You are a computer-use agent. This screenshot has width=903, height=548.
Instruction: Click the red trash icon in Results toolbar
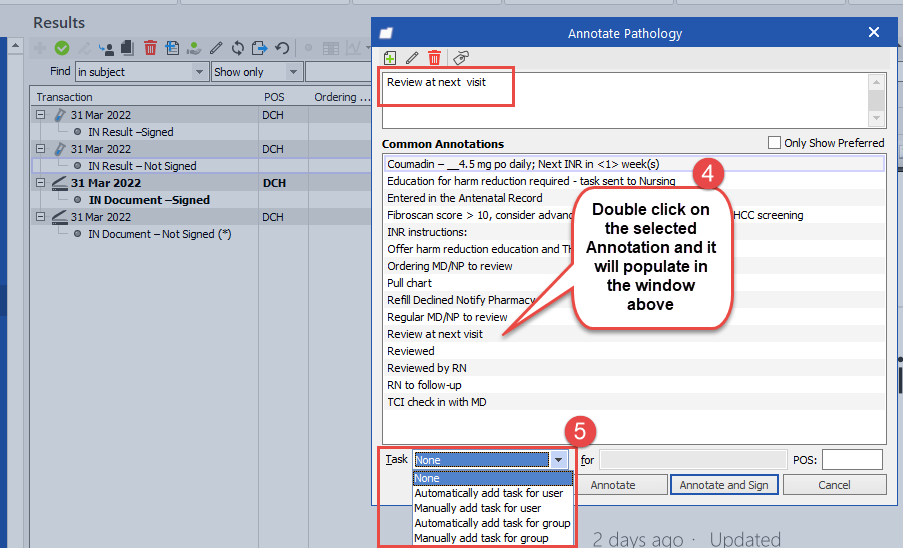click(x=150, y=48)
